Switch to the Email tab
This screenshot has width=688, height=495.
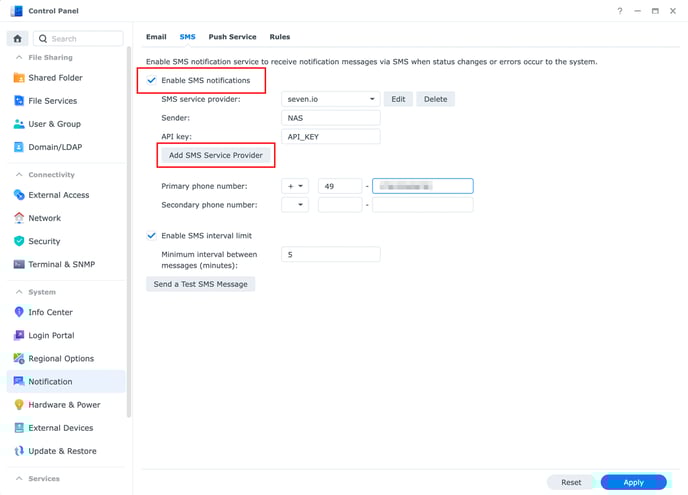point(156,37)
